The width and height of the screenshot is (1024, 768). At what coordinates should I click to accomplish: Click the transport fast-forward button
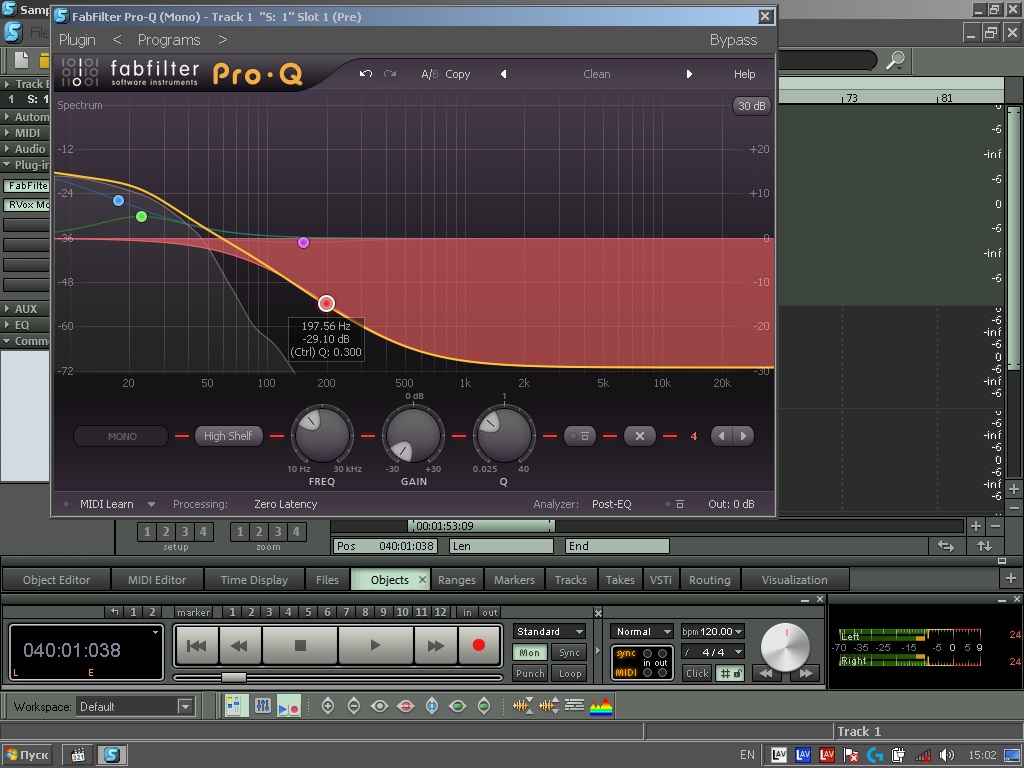tap(436, 646)
